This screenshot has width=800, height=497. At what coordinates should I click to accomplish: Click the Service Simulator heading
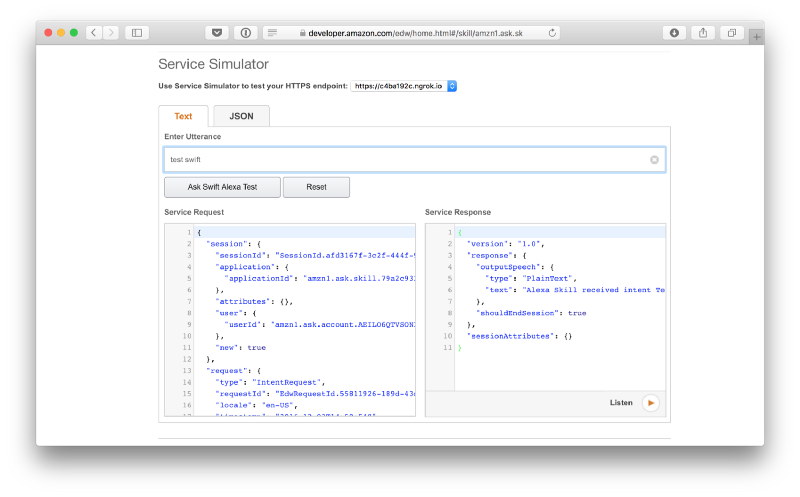[x=213, y=64]
